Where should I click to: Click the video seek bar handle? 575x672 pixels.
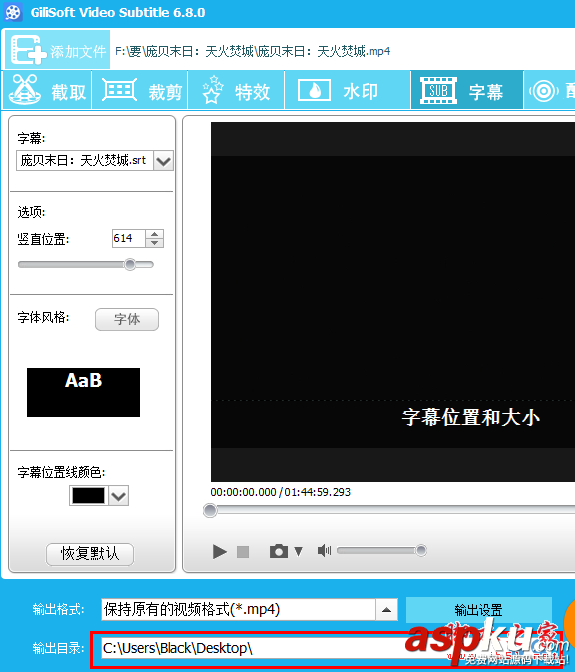click(x=210, y=510)
